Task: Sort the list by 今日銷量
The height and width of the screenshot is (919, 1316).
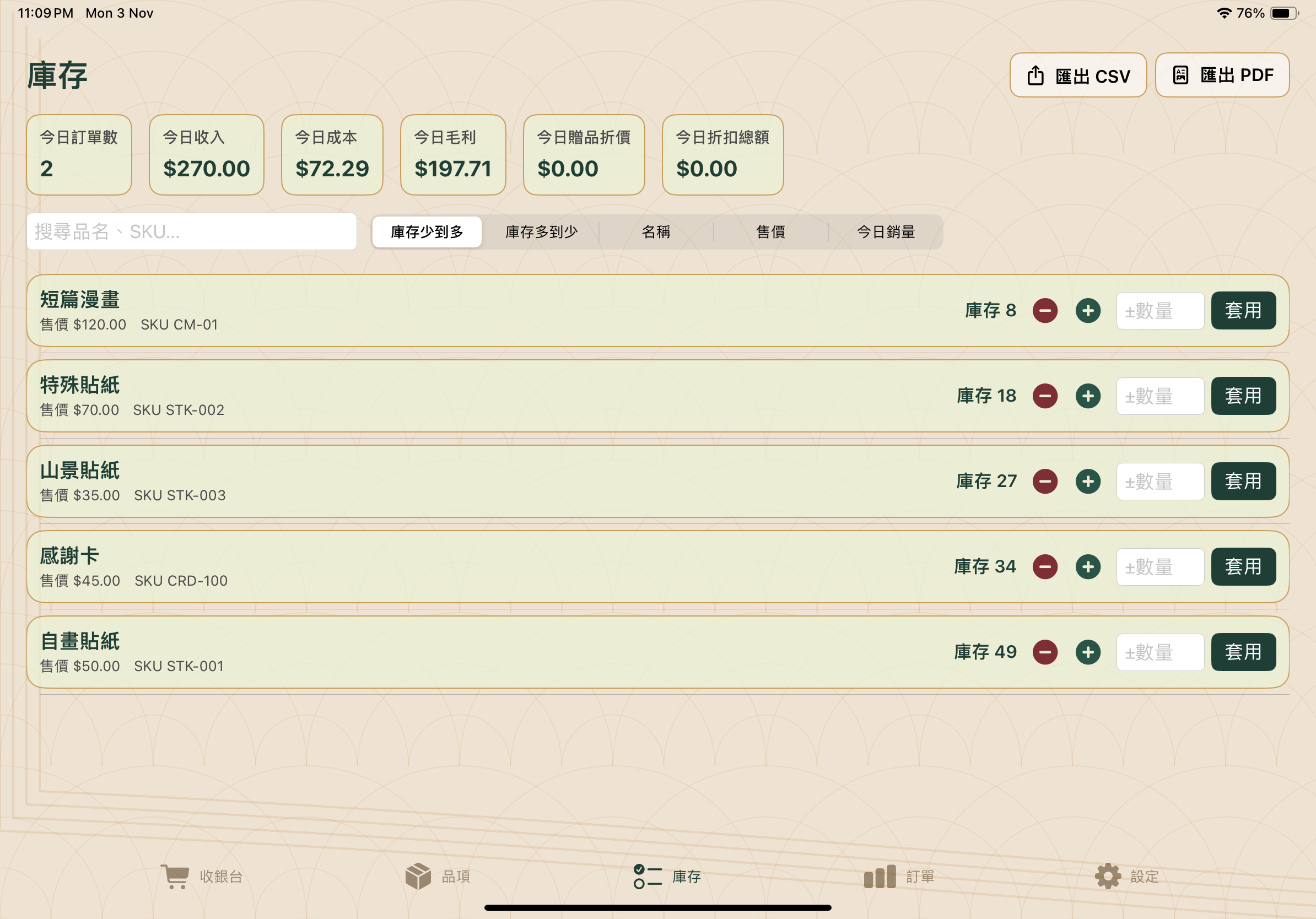Action: coord(886,232)
